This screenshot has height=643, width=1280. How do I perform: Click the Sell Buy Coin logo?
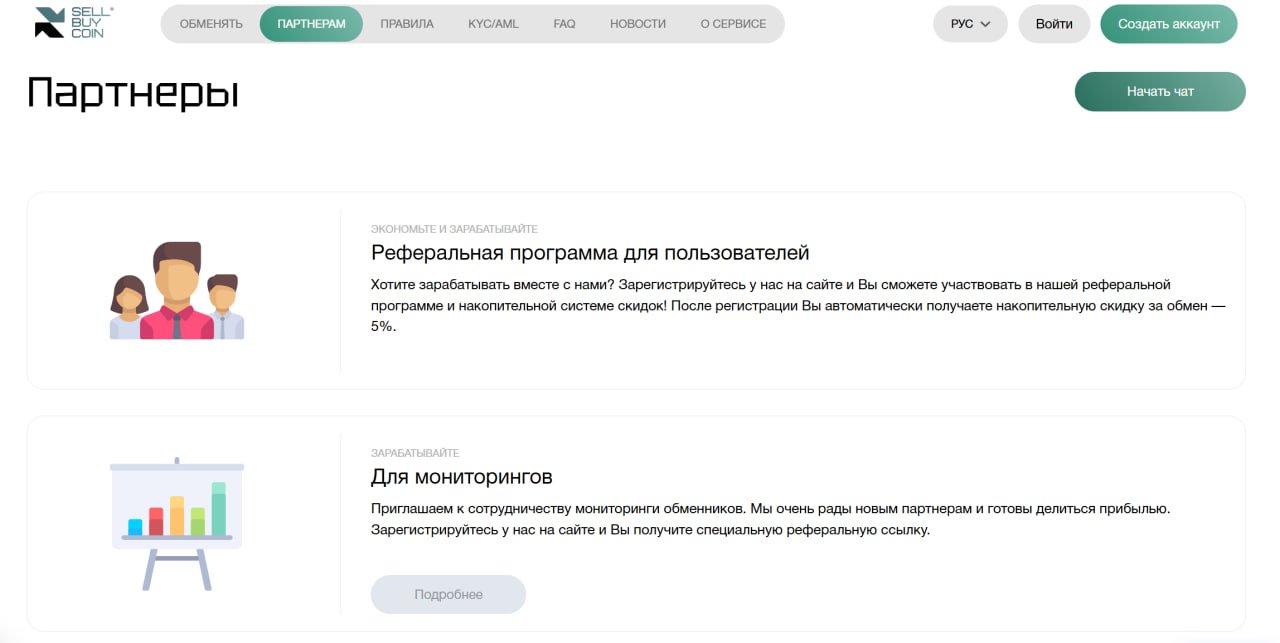pos(75,22)
